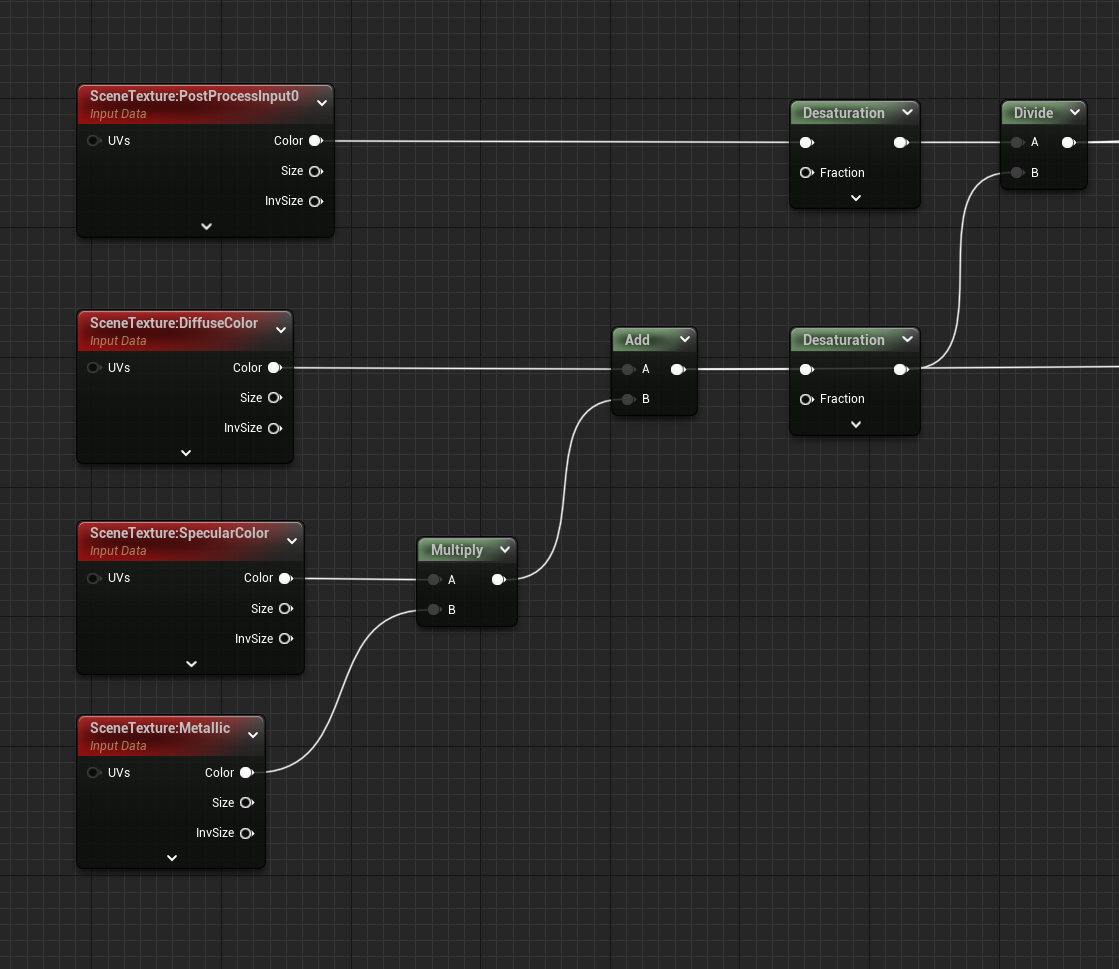Toggle the lower Desaturation header chevron
The image size is (1119, 969).
point(907,339)
